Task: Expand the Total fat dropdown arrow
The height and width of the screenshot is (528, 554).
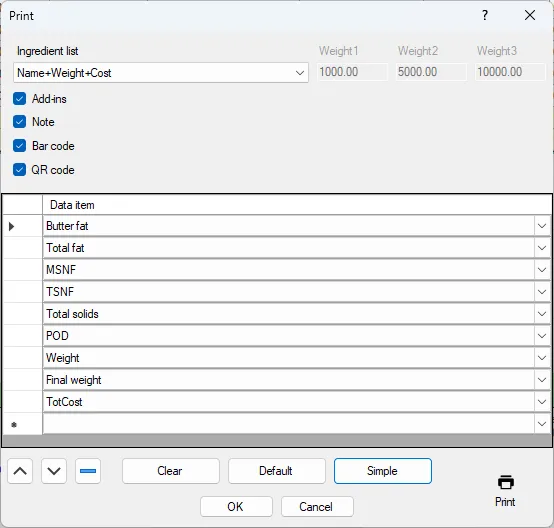Action: click(x=542, y=248)
